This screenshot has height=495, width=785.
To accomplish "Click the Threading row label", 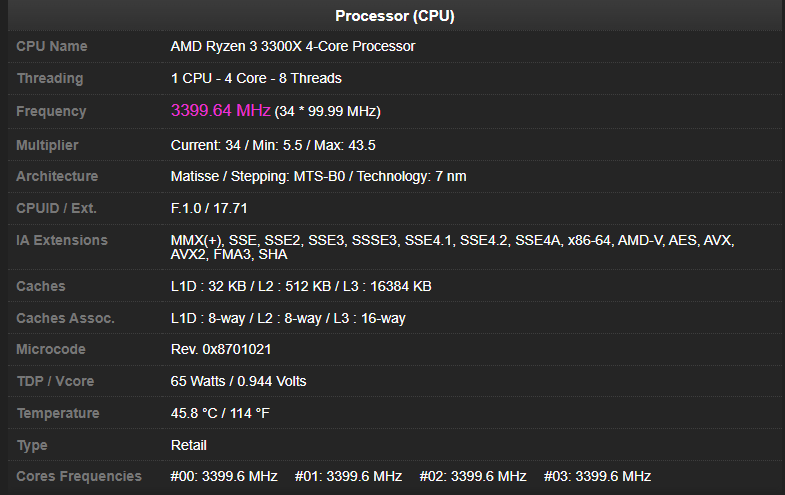I will point(50,78).
